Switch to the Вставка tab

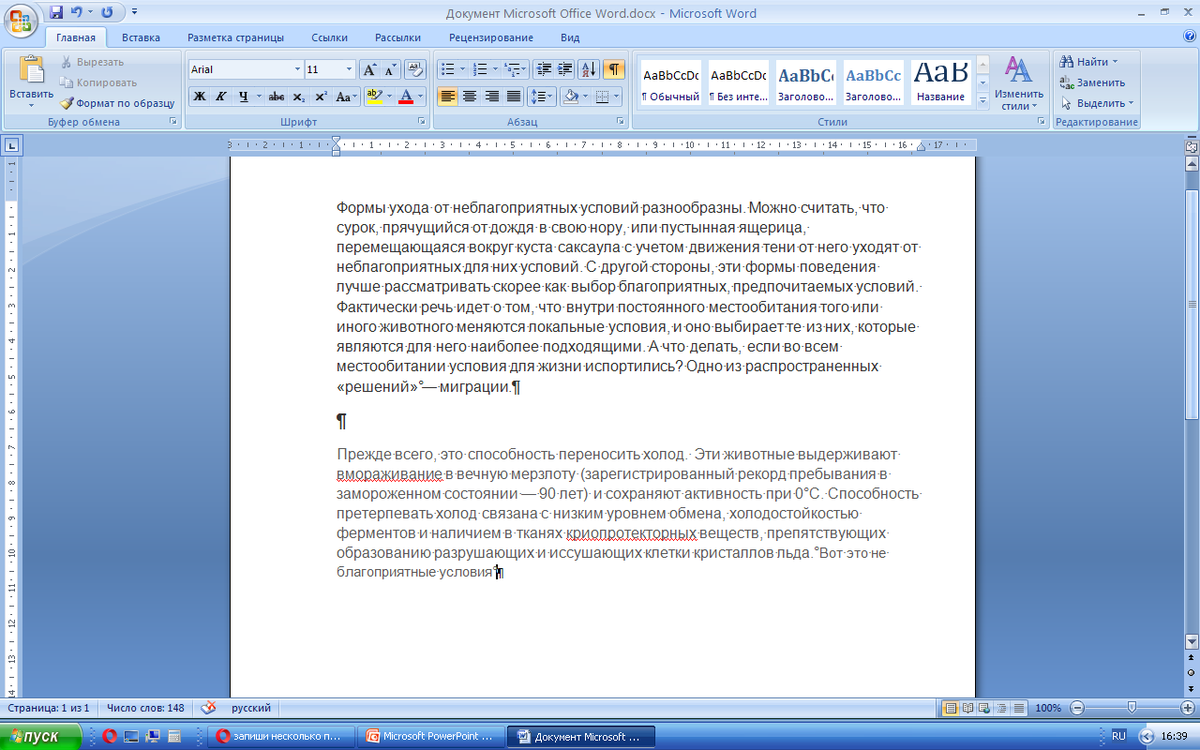[141, 38]
